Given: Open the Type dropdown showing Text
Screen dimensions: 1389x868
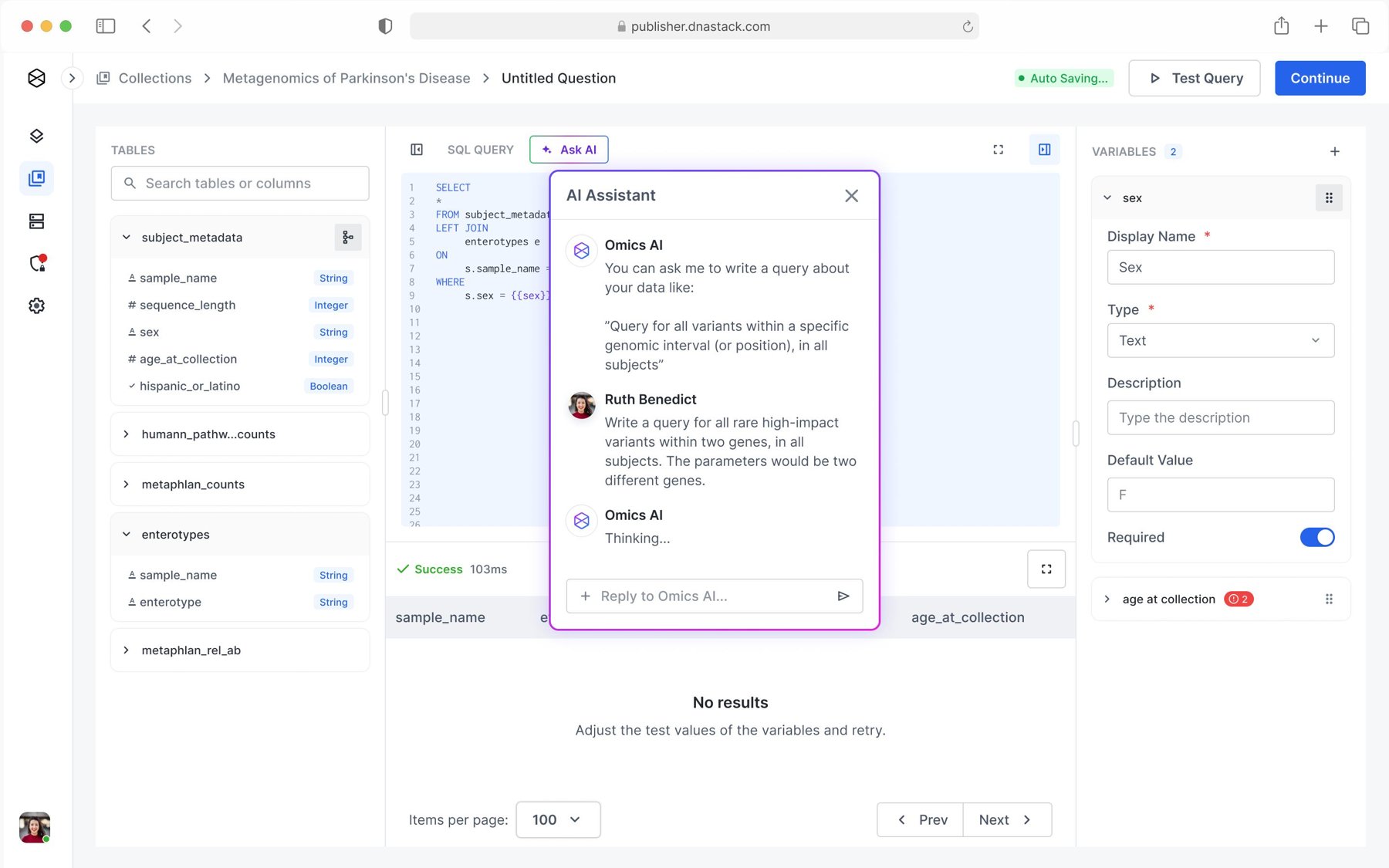Looking at the screenshot, I should [1220, 340].
